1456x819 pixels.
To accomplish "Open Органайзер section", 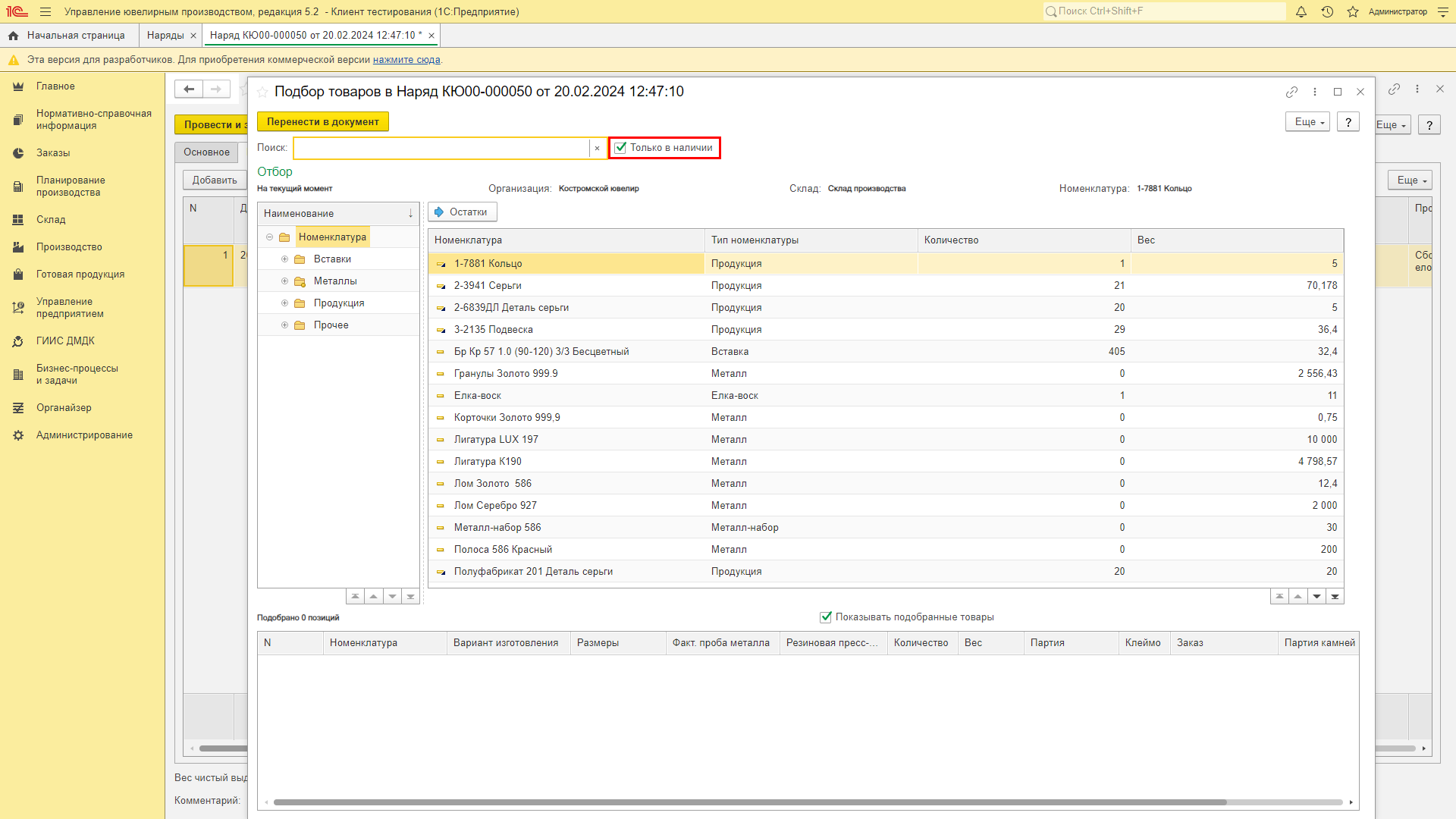I will pos(64,408).
